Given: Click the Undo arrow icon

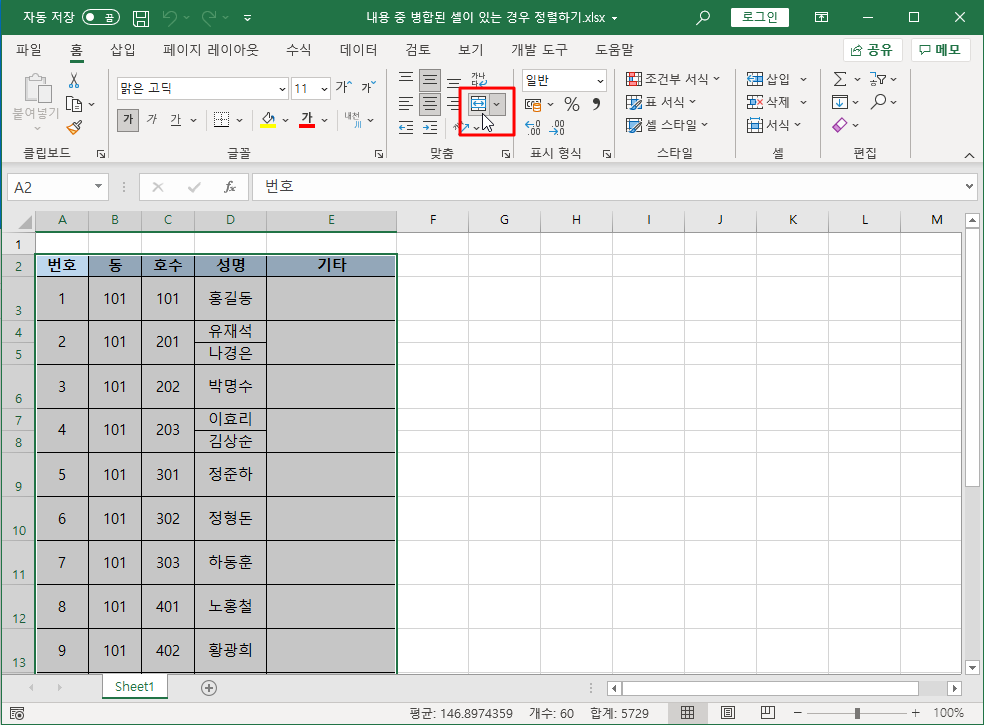Looking at the screenshot, I should coord(169,18).
